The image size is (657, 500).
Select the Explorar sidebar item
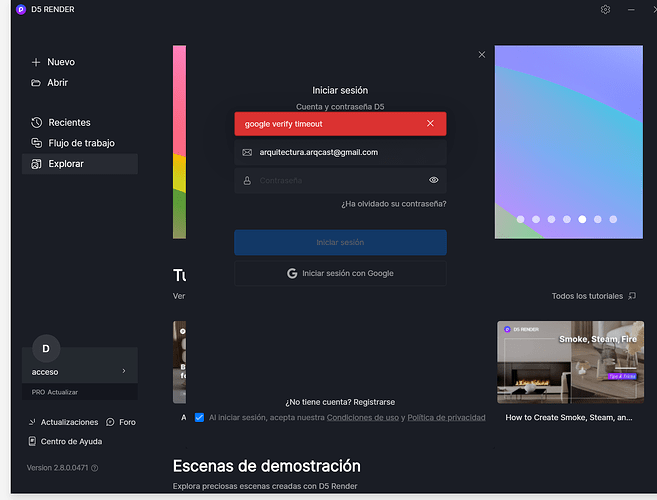pyautogui.click(x=80, y=164)
